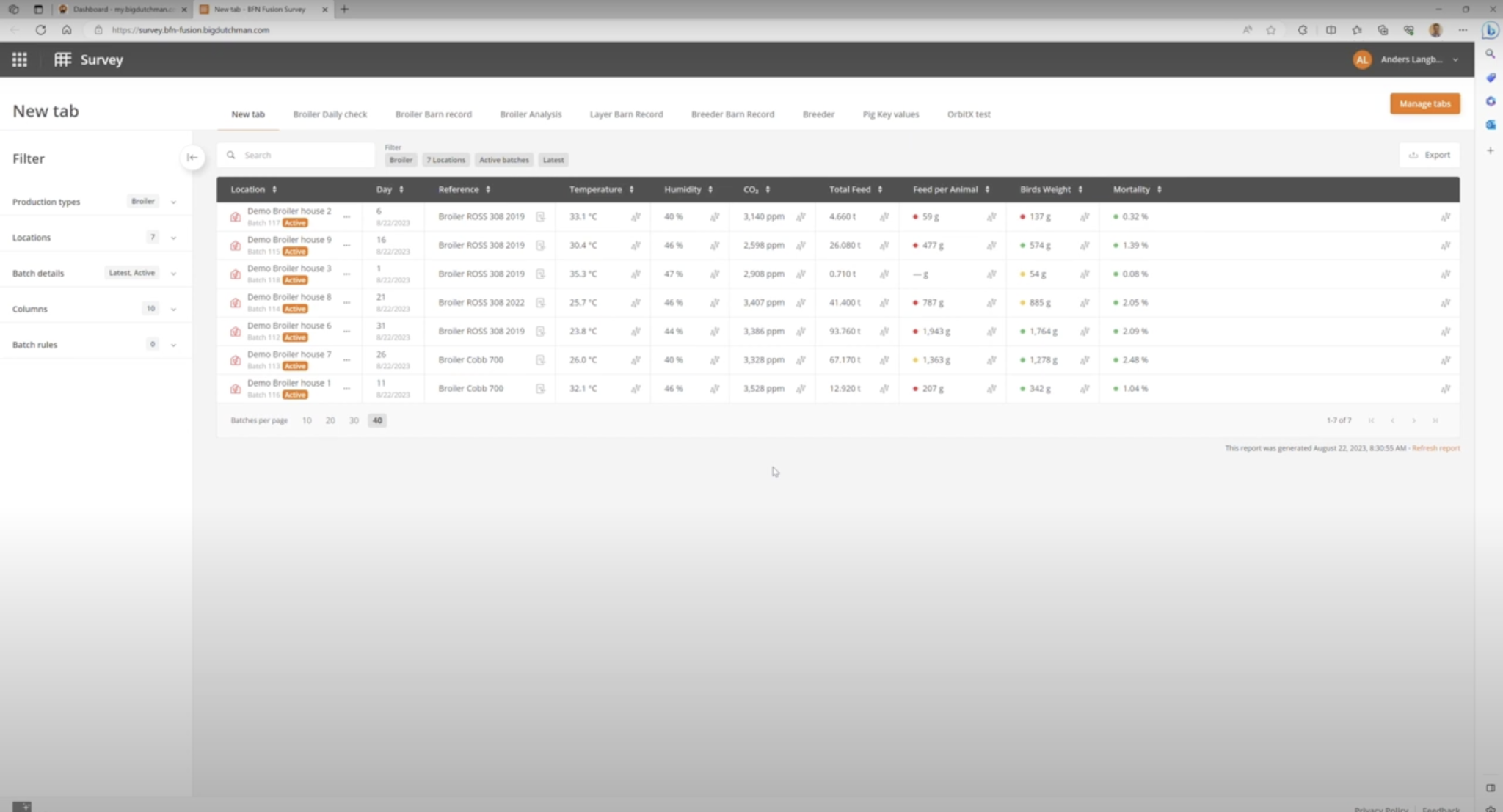Switch to Broiler Daily check tab
This screenshot has height=812, width=1503.
click(330, 114)
